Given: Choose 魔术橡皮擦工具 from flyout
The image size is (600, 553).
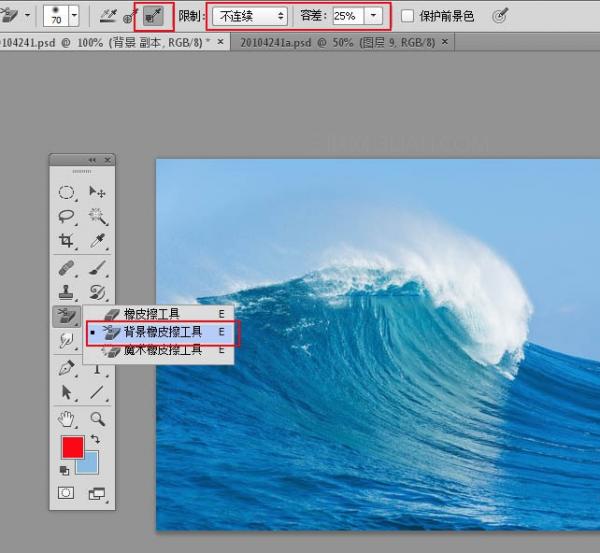Looking at the screenshot, I should click(159, 350).
